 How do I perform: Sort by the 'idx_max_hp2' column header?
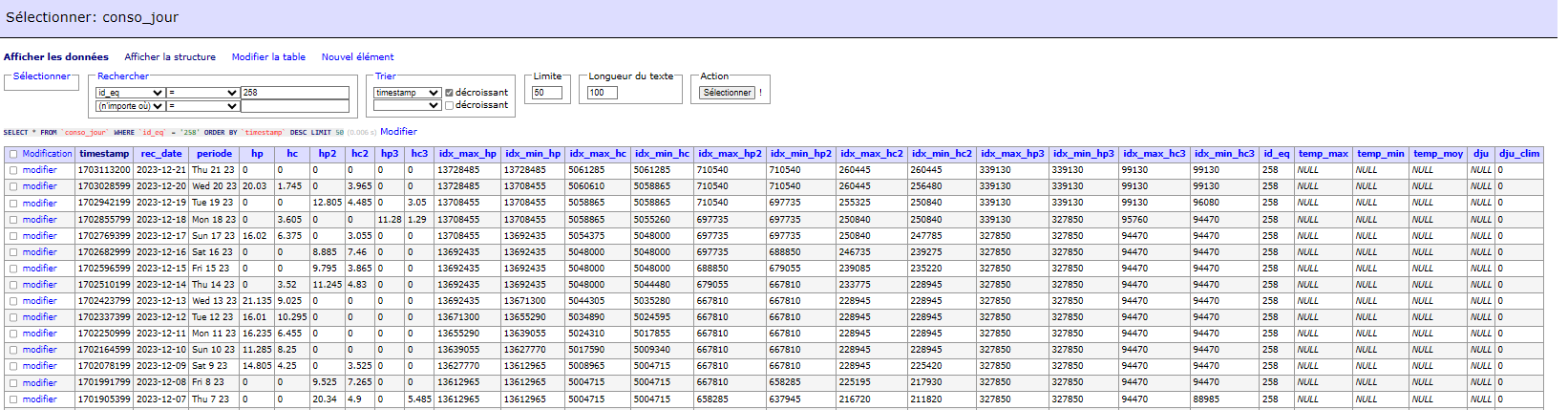click(730, 154)
